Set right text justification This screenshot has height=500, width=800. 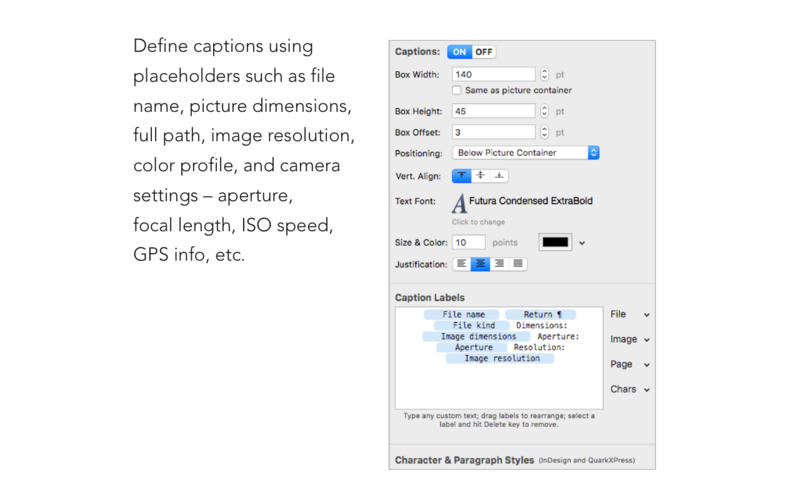499,264
